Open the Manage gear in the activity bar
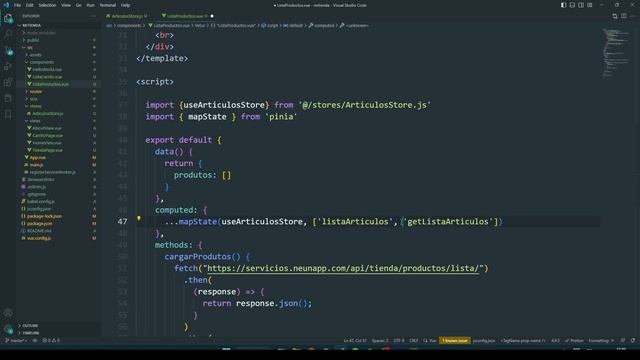Image resolution: width=640 pixels, height=360 pixels. [x=8, y=329]
